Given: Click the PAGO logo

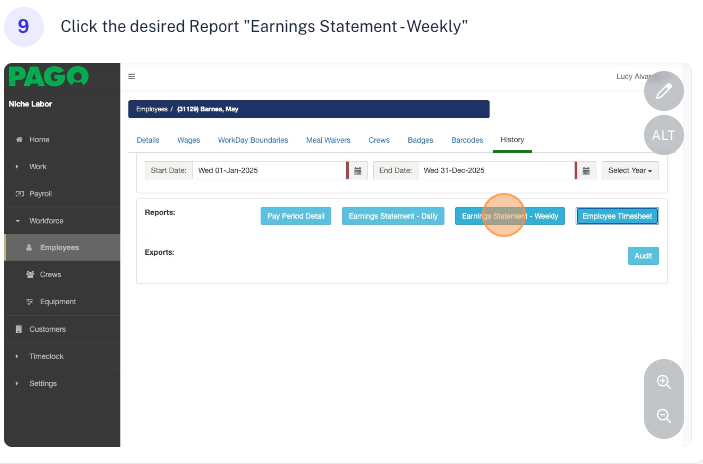Looking at the screenshot, I should (x=48, y=77).
